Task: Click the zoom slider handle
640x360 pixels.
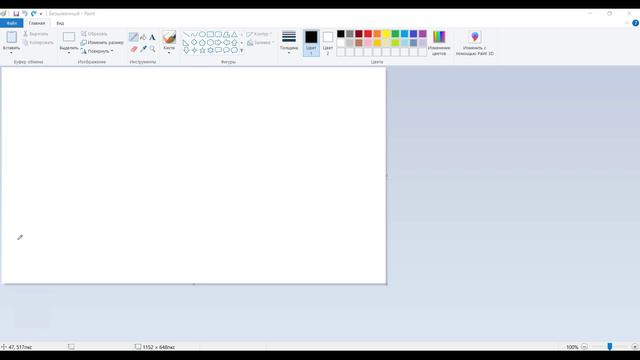Action: [610, 347]
